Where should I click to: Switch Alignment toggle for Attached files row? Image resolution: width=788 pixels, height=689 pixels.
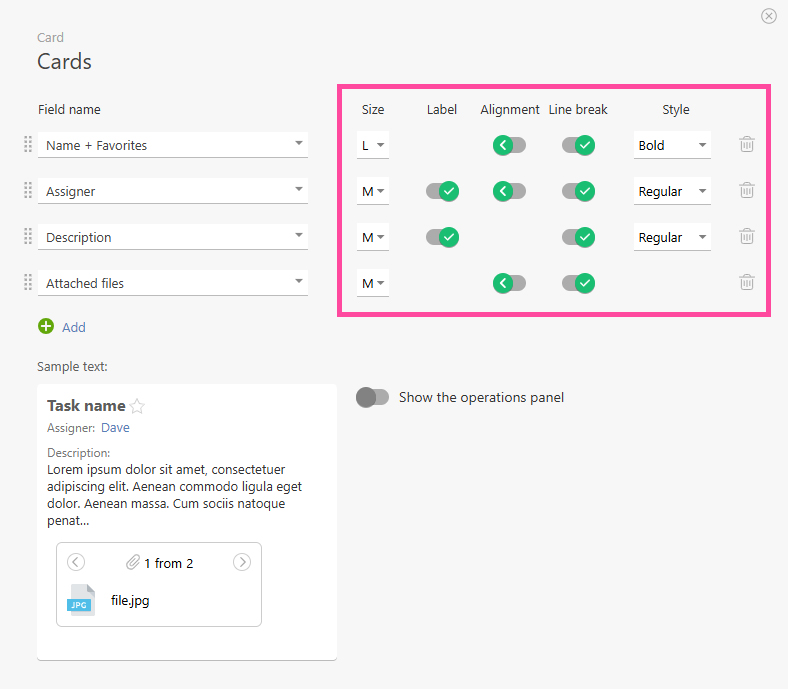coord(509,283)
